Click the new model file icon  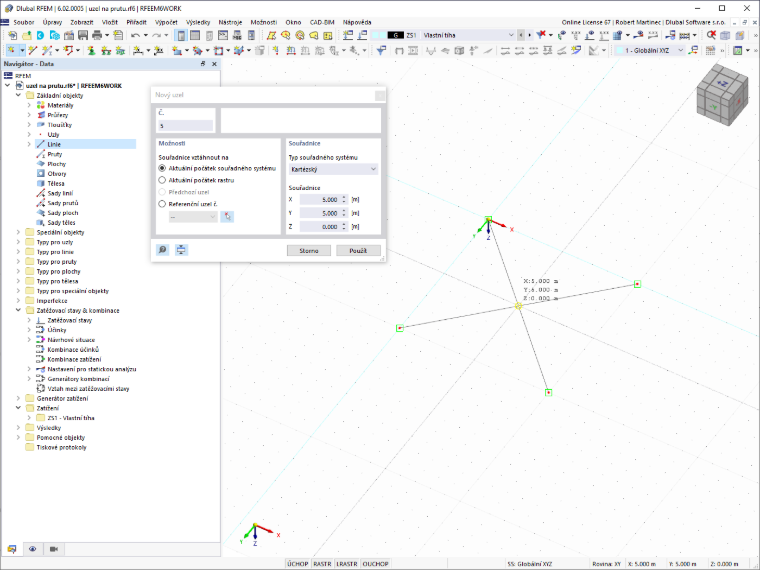12,35
